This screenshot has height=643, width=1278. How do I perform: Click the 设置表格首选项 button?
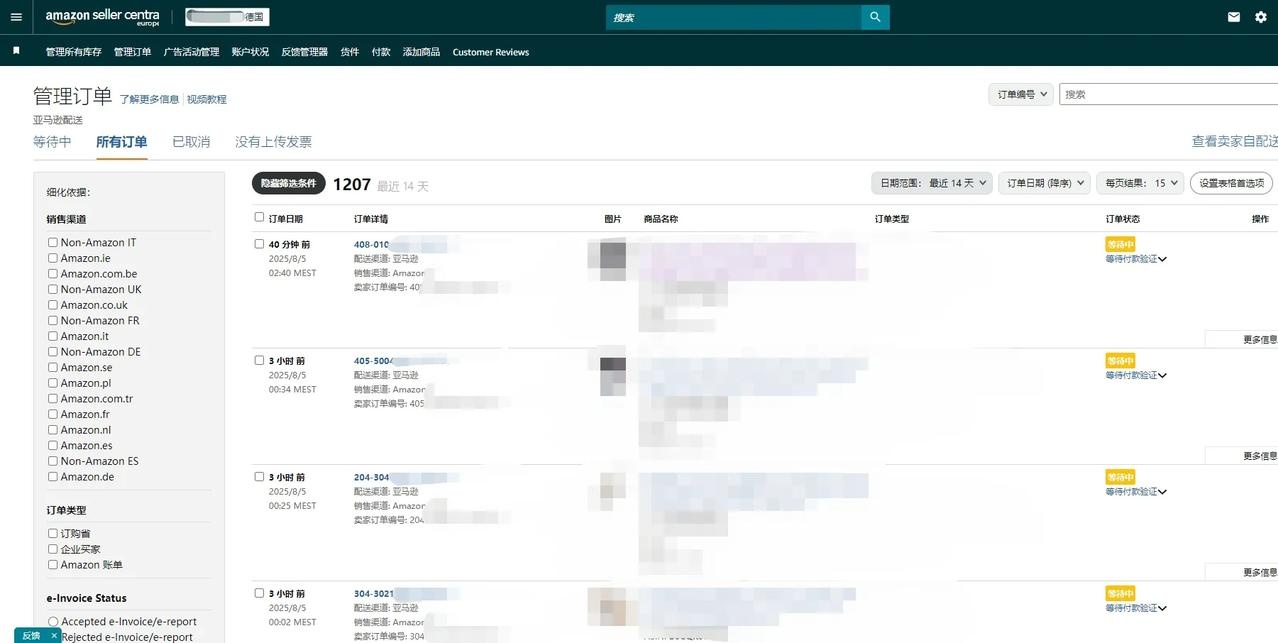(1231, 183)
